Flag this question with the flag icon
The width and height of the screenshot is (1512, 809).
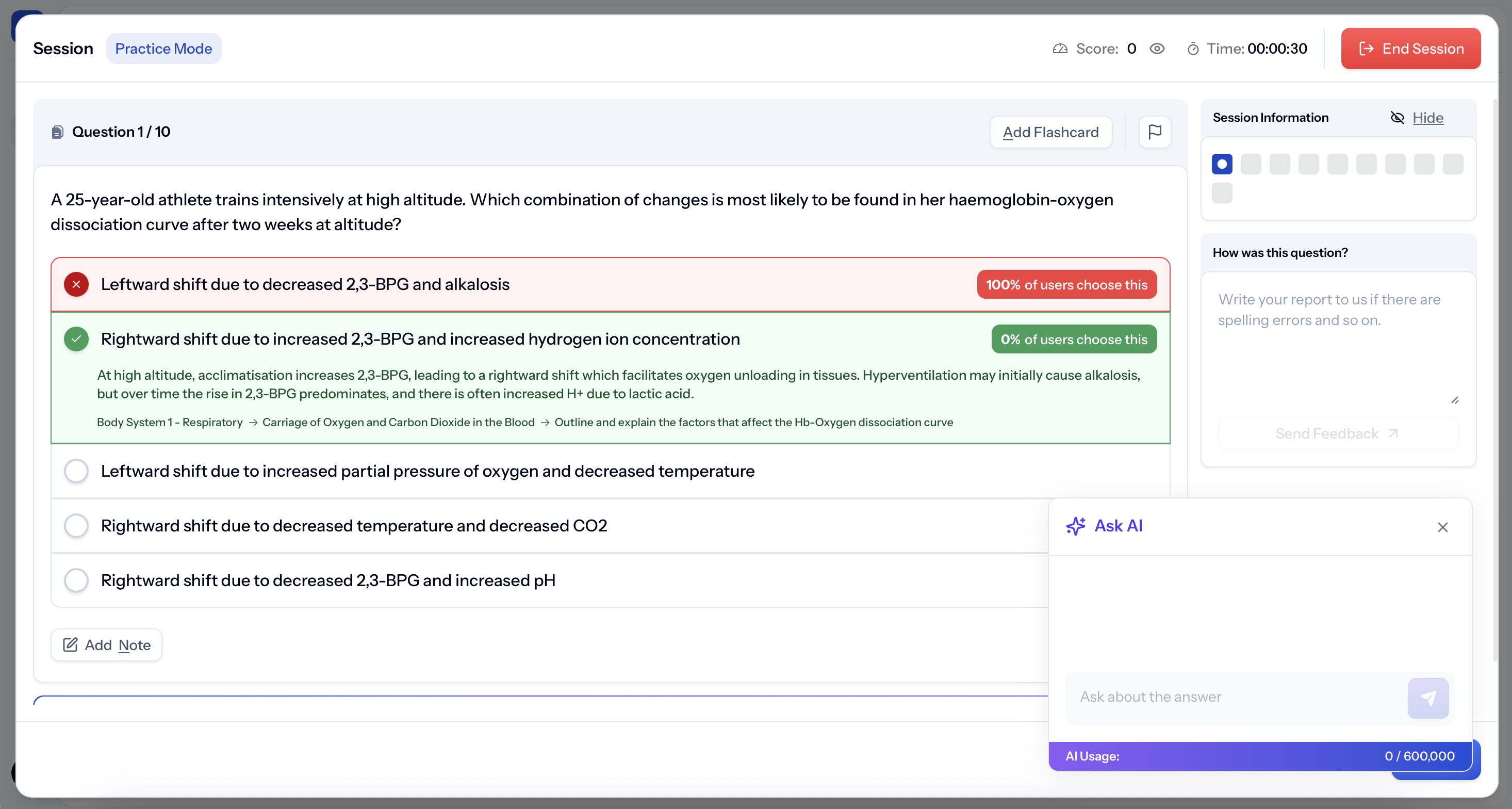coord(1154,132)
